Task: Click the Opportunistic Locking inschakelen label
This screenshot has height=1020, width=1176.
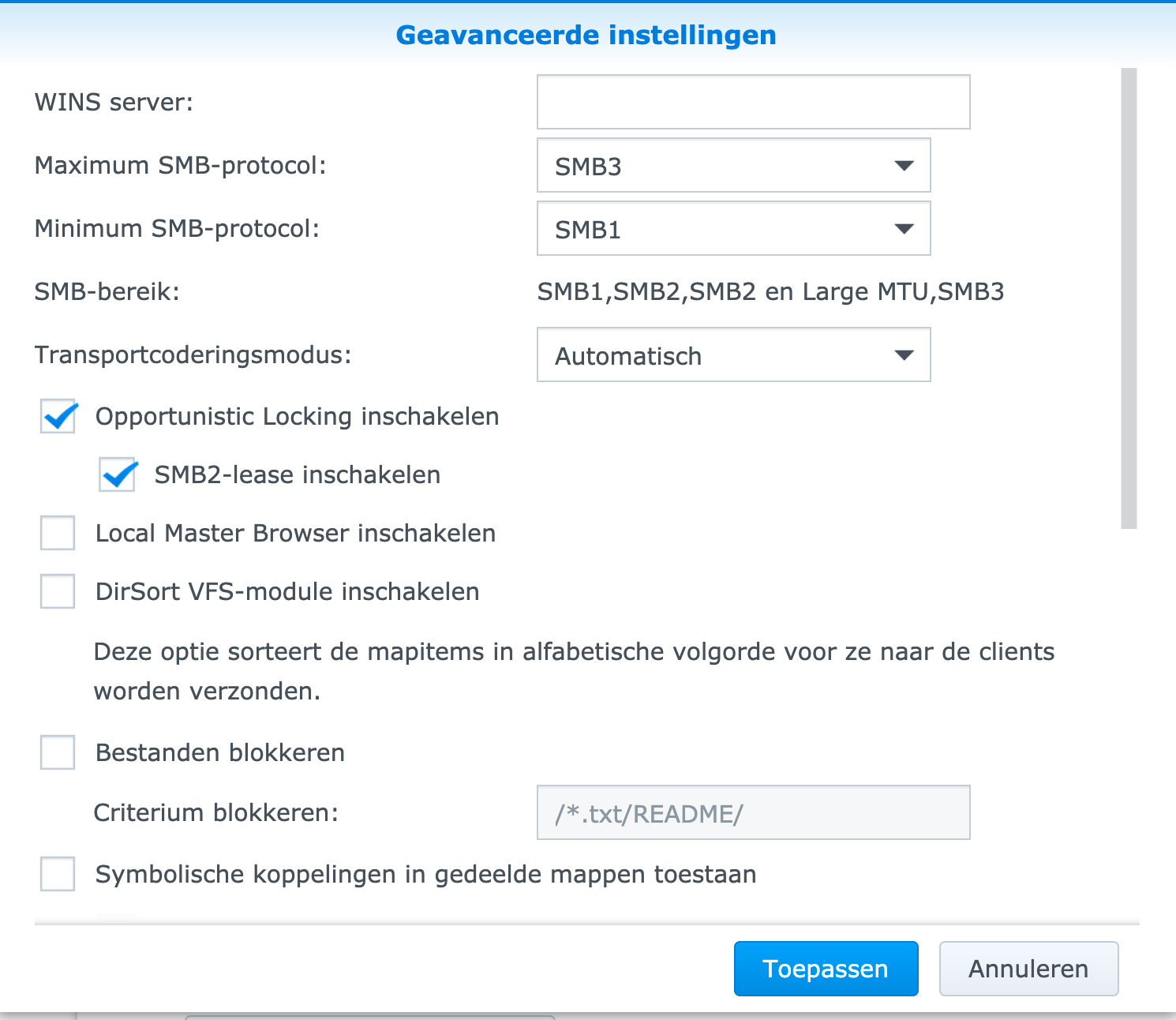Action: tap(297, 417)
